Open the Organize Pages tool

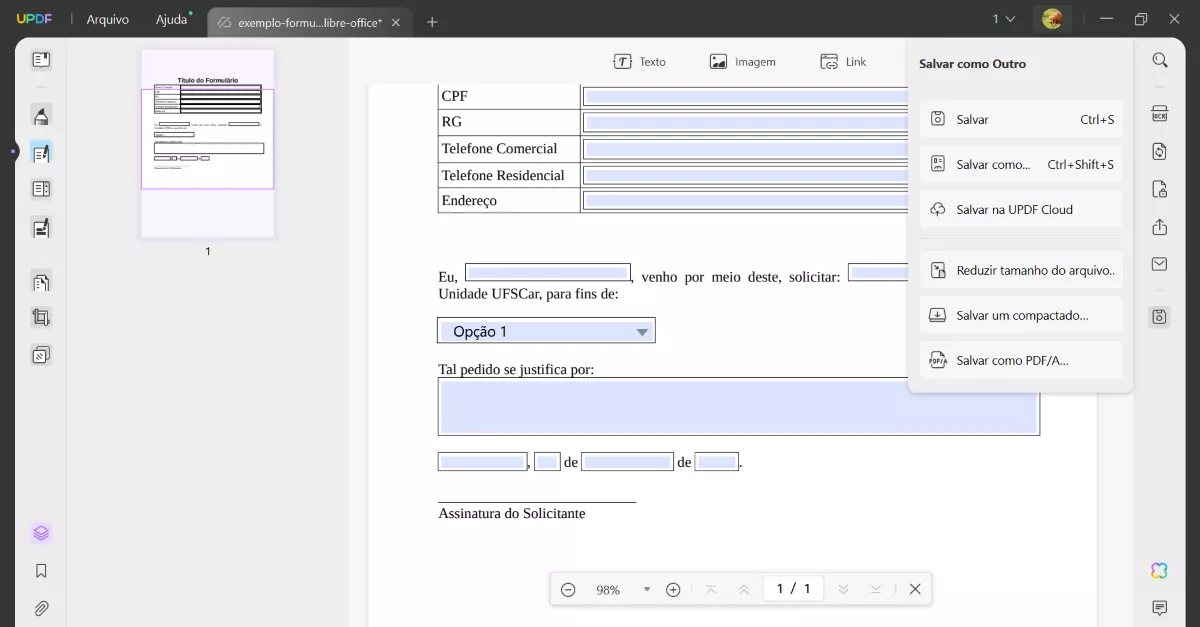tap(40, 281)
